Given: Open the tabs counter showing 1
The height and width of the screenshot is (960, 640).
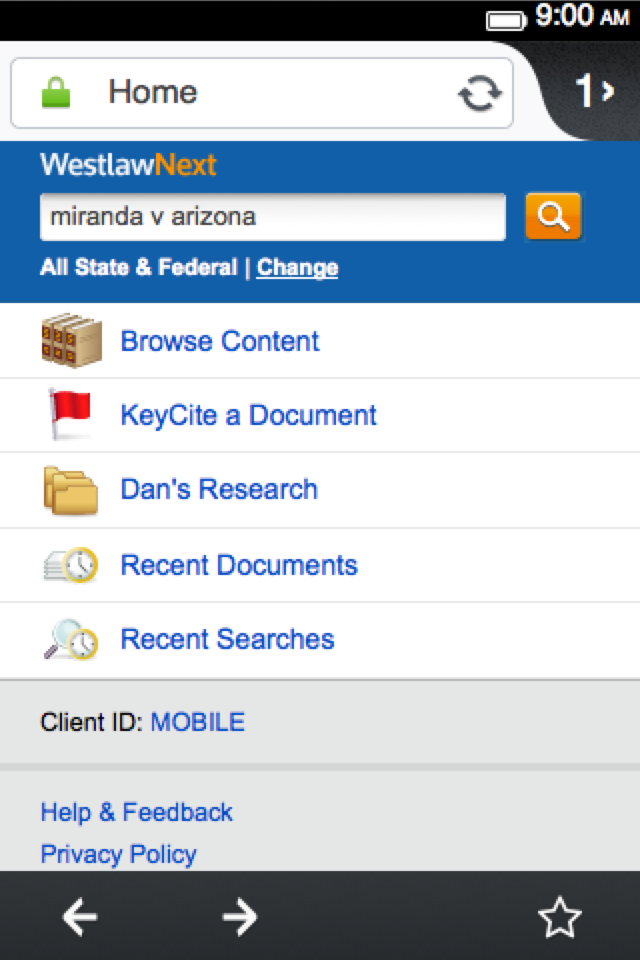Looking at the screenshot, I should click(x=594, y=92).
